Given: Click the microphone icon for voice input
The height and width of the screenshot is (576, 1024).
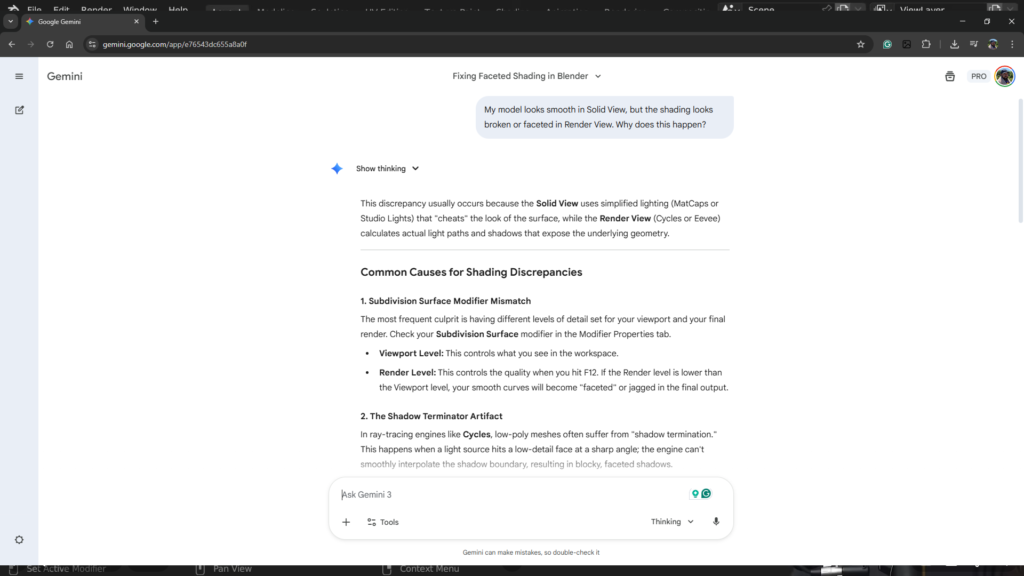Looking at the screenshot, I should click(x=716, y=522).
